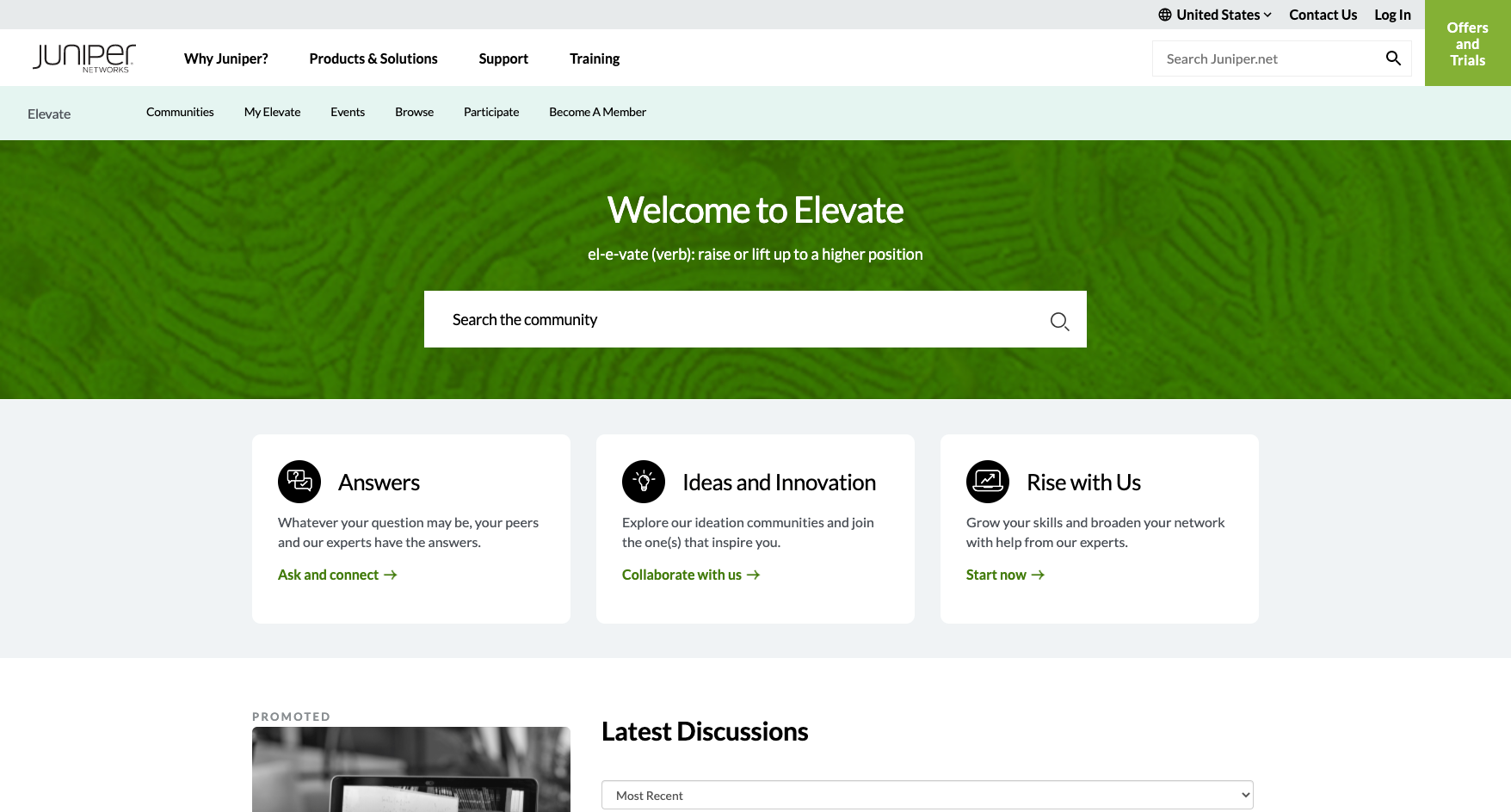Open the United States region dropdown
The image size is (1511, 812).
tap(1215, 15)
